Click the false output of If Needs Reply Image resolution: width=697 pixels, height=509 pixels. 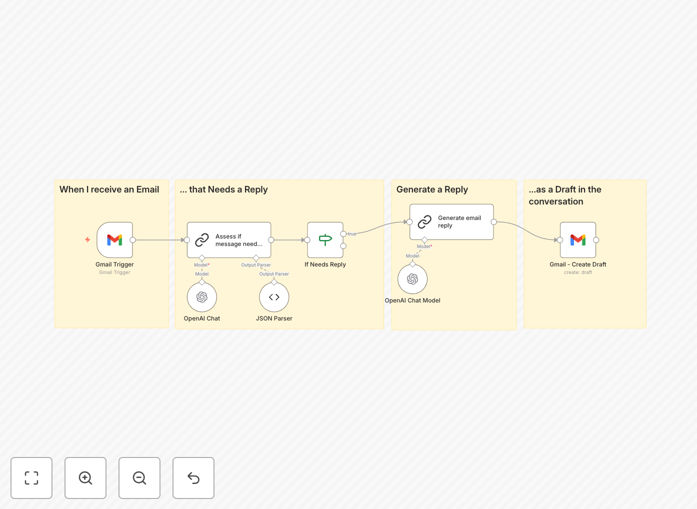tap(343, 246)
